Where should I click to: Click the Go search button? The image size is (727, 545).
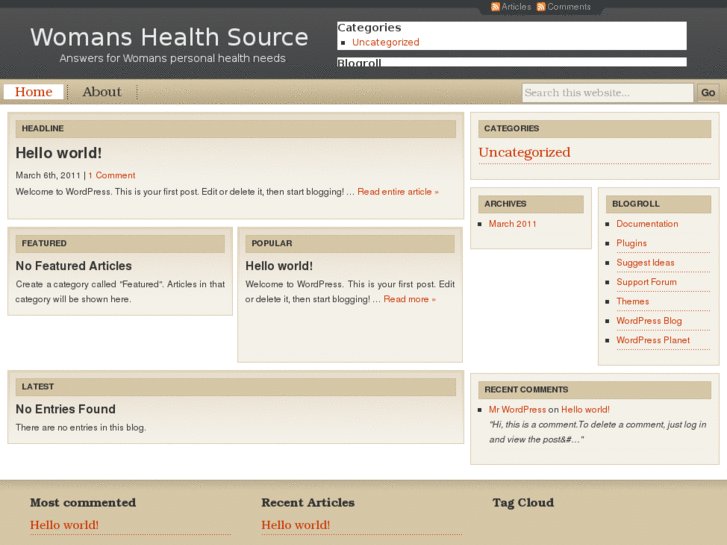tap(708, 93)
